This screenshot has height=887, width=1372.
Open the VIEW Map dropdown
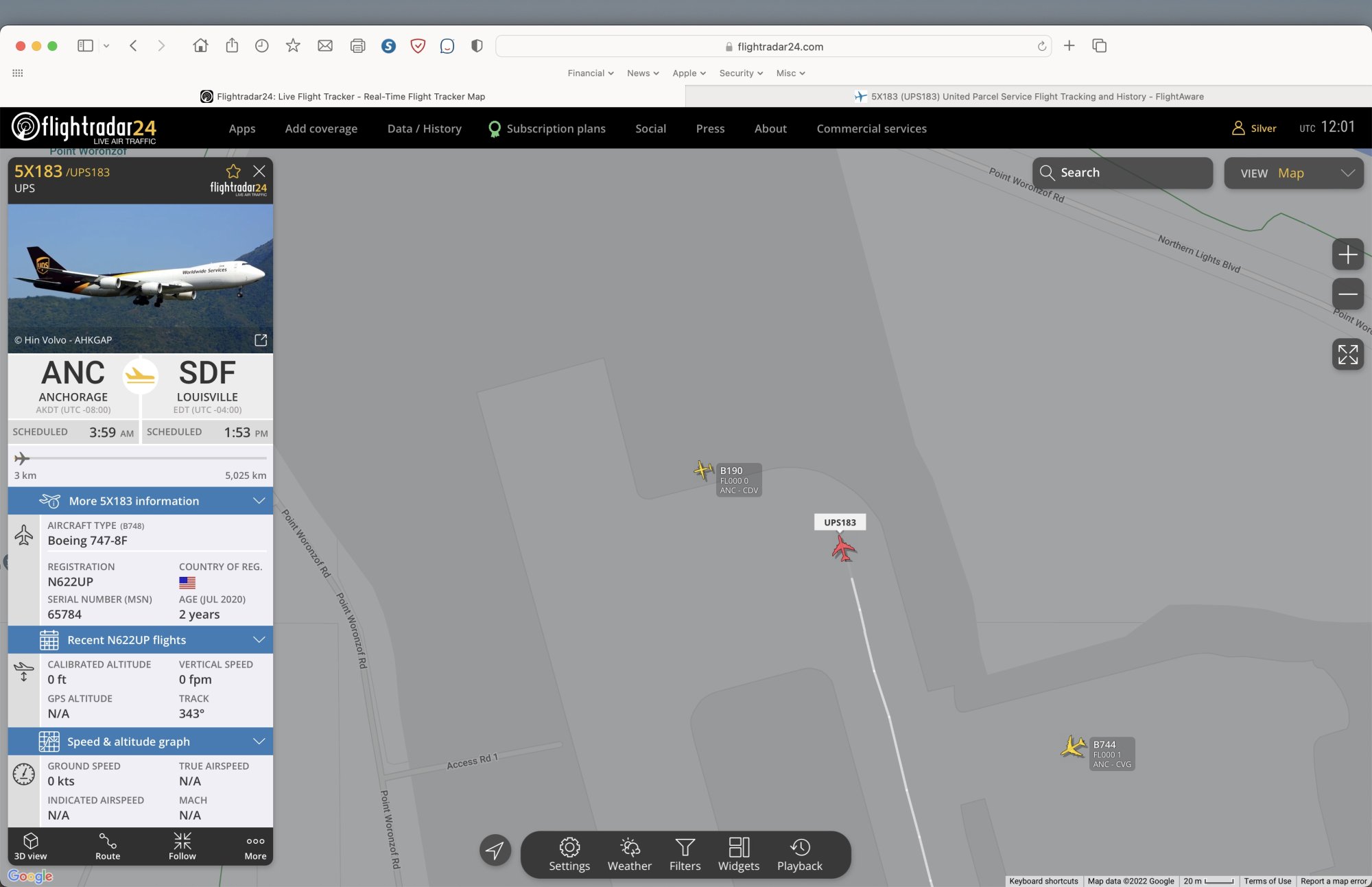coord(1294,174)
